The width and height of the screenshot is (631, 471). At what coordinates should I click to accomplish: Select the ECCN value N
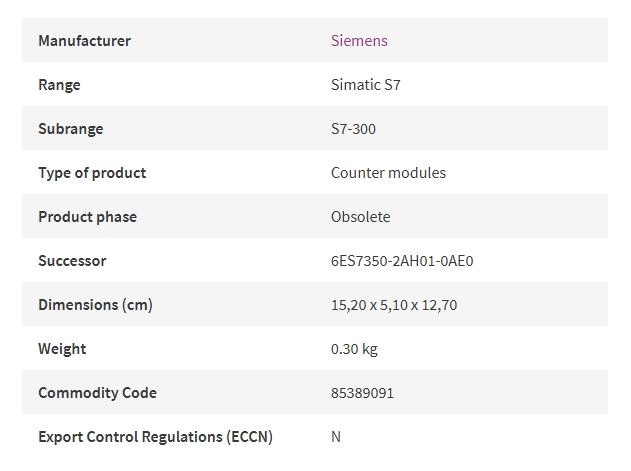(336, 437)
